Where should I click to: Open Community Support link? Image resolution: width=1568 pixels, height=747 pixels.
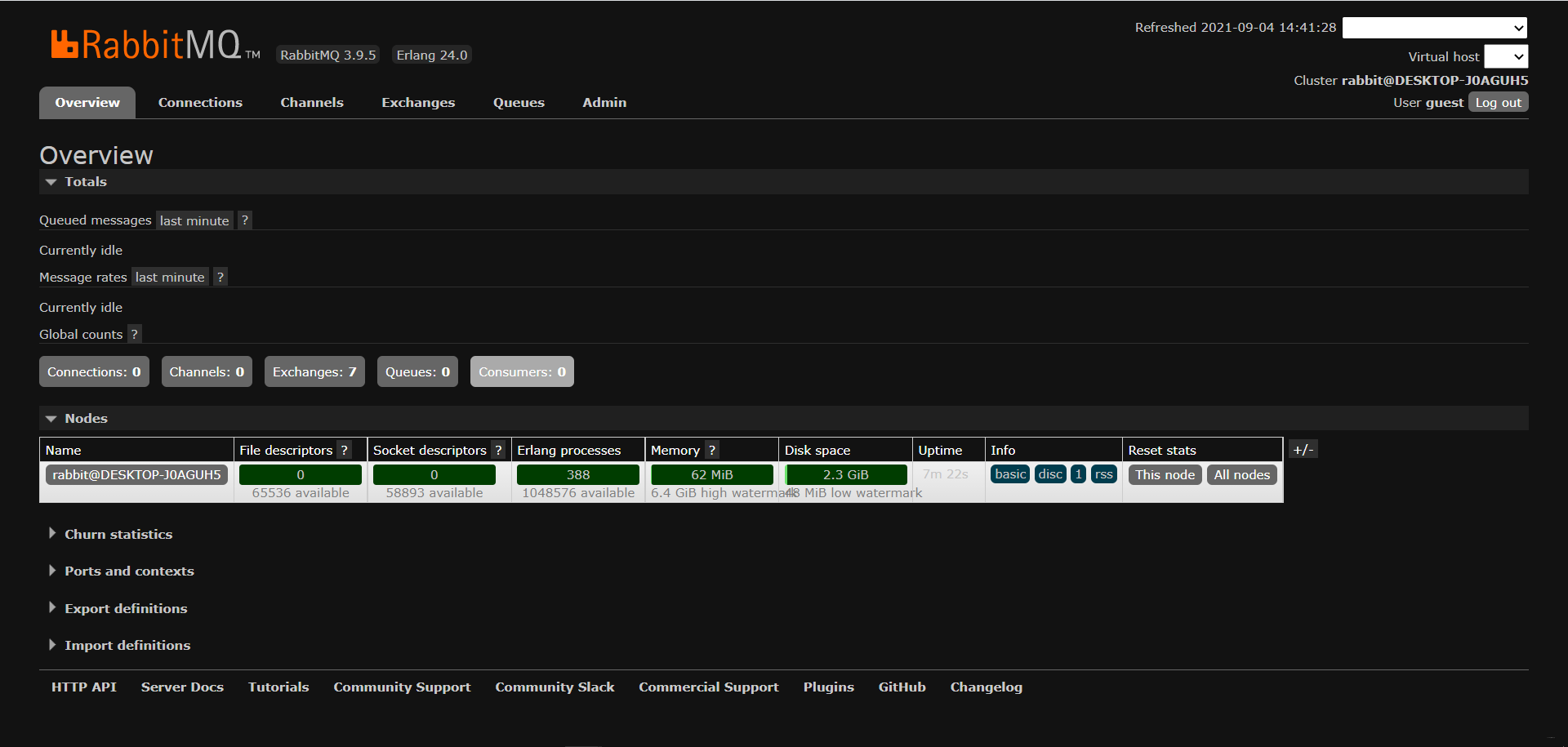click(x=402, y=687)
